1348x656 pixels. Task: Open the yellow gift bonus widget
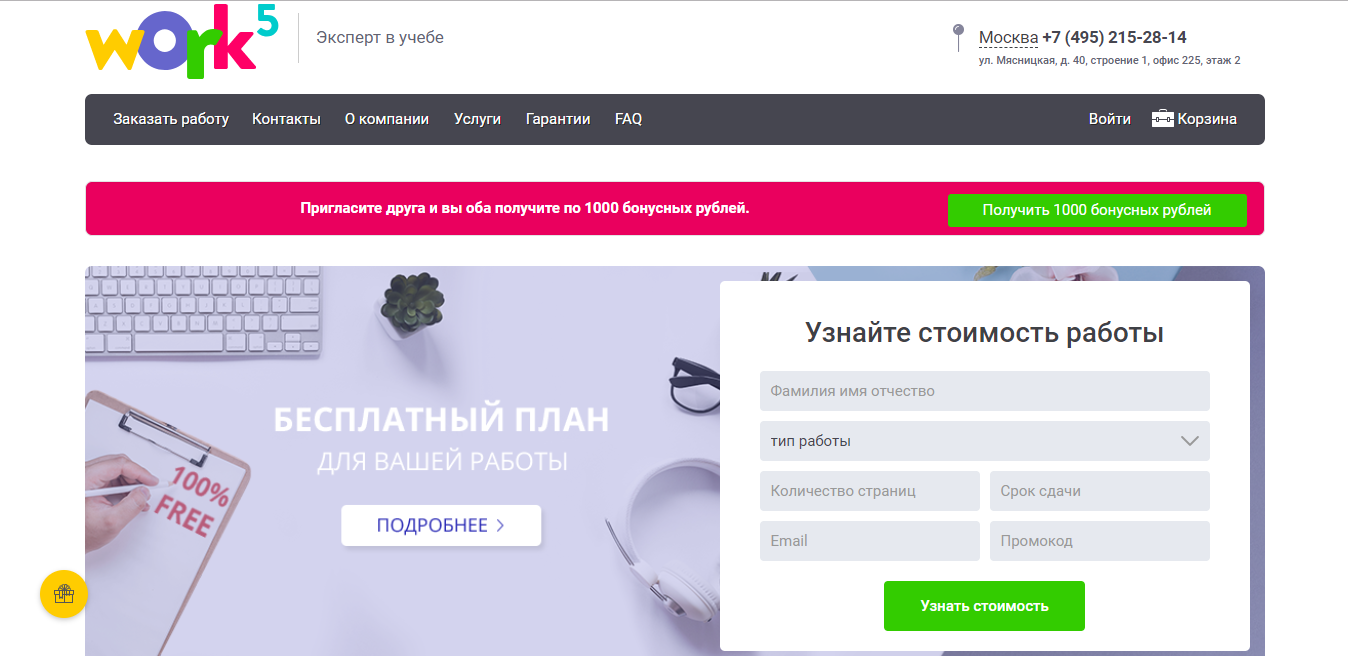click(x=64, y=594)
